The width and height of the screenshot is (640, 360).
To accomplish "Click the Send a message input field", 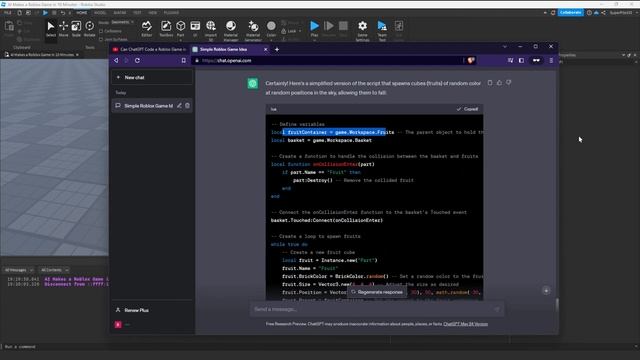I will point(377,309).
